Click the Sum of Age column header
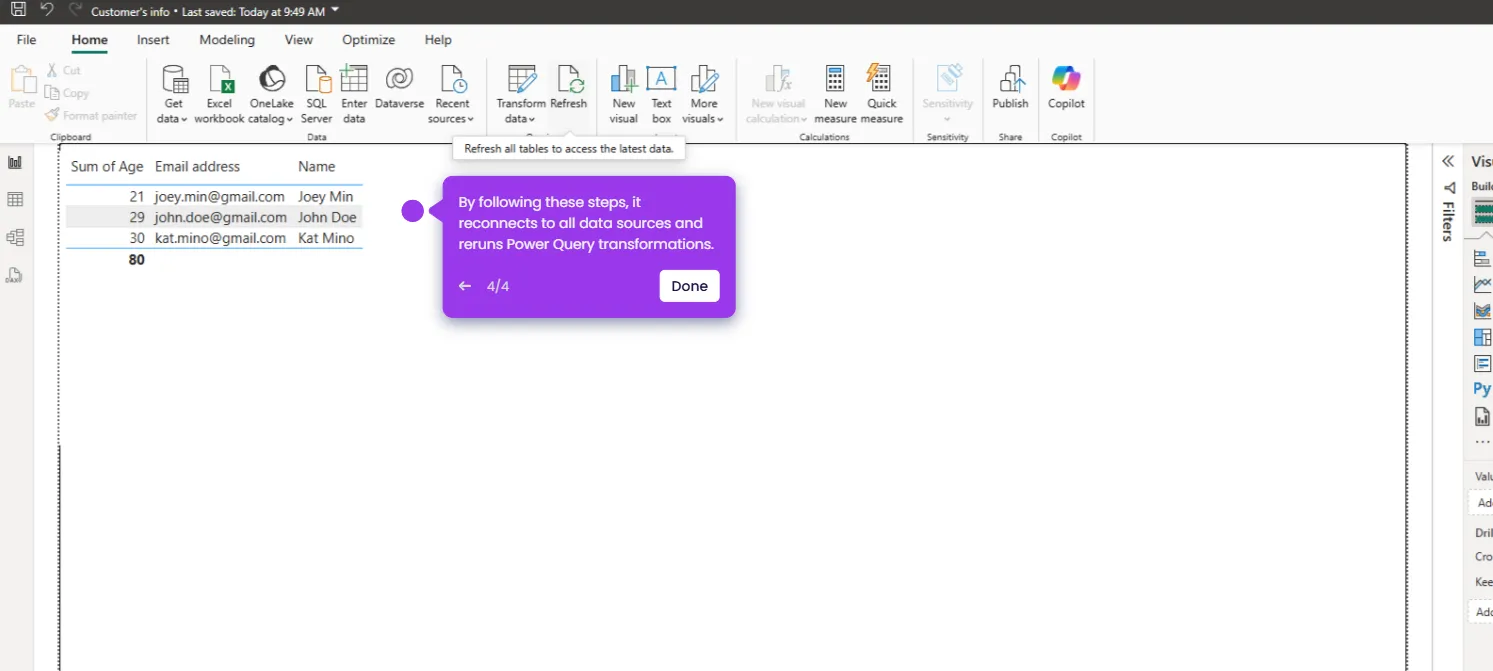The height and width of the screenshot is (671, 1493). [107, 167]
